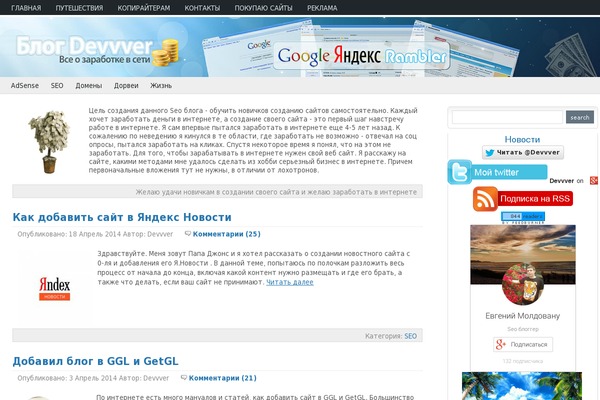Click Seo блоггер caption in profile widget

coord(523,329)
